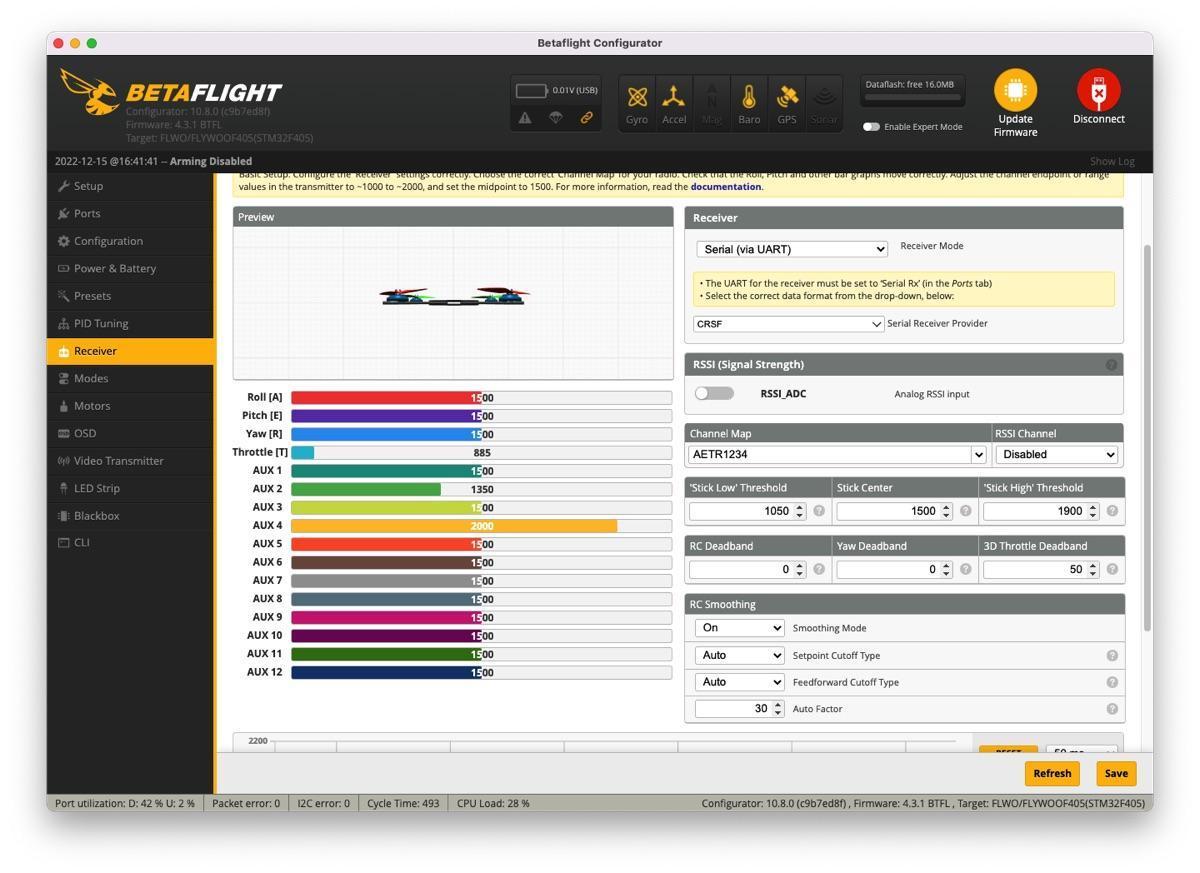Screen dimensions: 1200x873
Task: Click the Roll [A] channel bar
Action: click(x=481, y=398)
